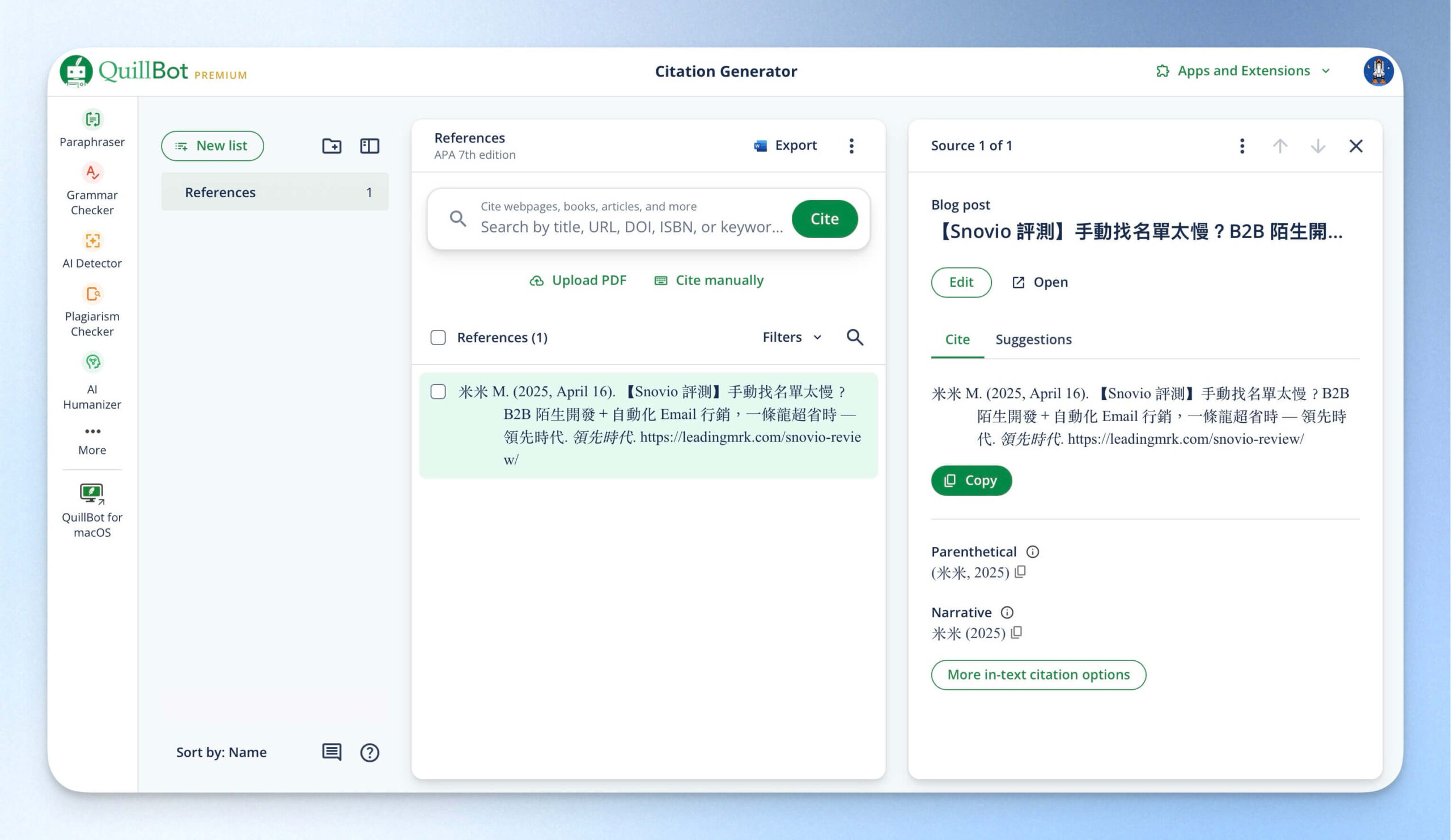Open the Paraphraser tool
1451x840 pixels.
coord(92,129)
